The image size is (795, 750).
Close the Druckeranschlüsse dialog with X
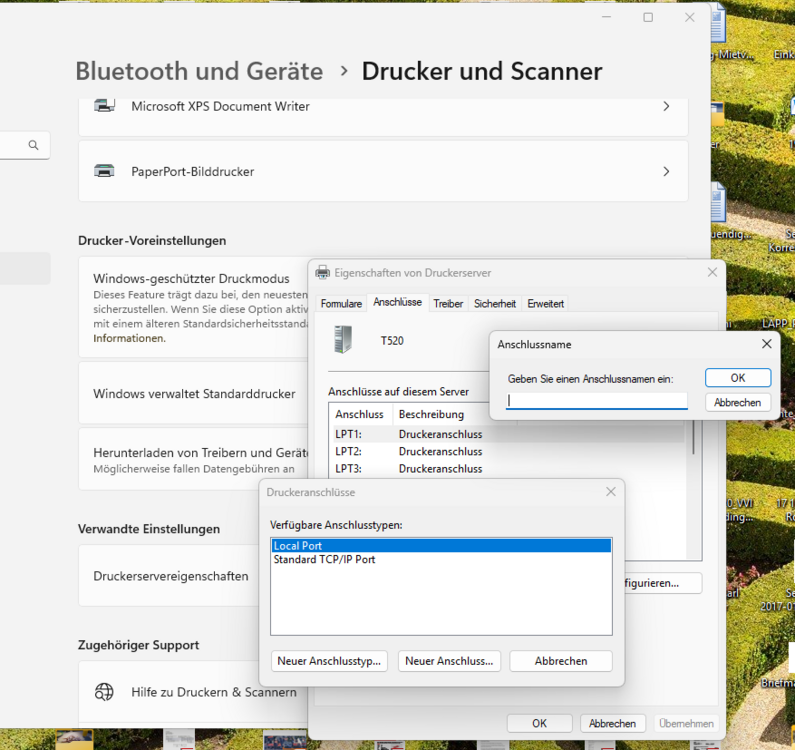point(610,492)
